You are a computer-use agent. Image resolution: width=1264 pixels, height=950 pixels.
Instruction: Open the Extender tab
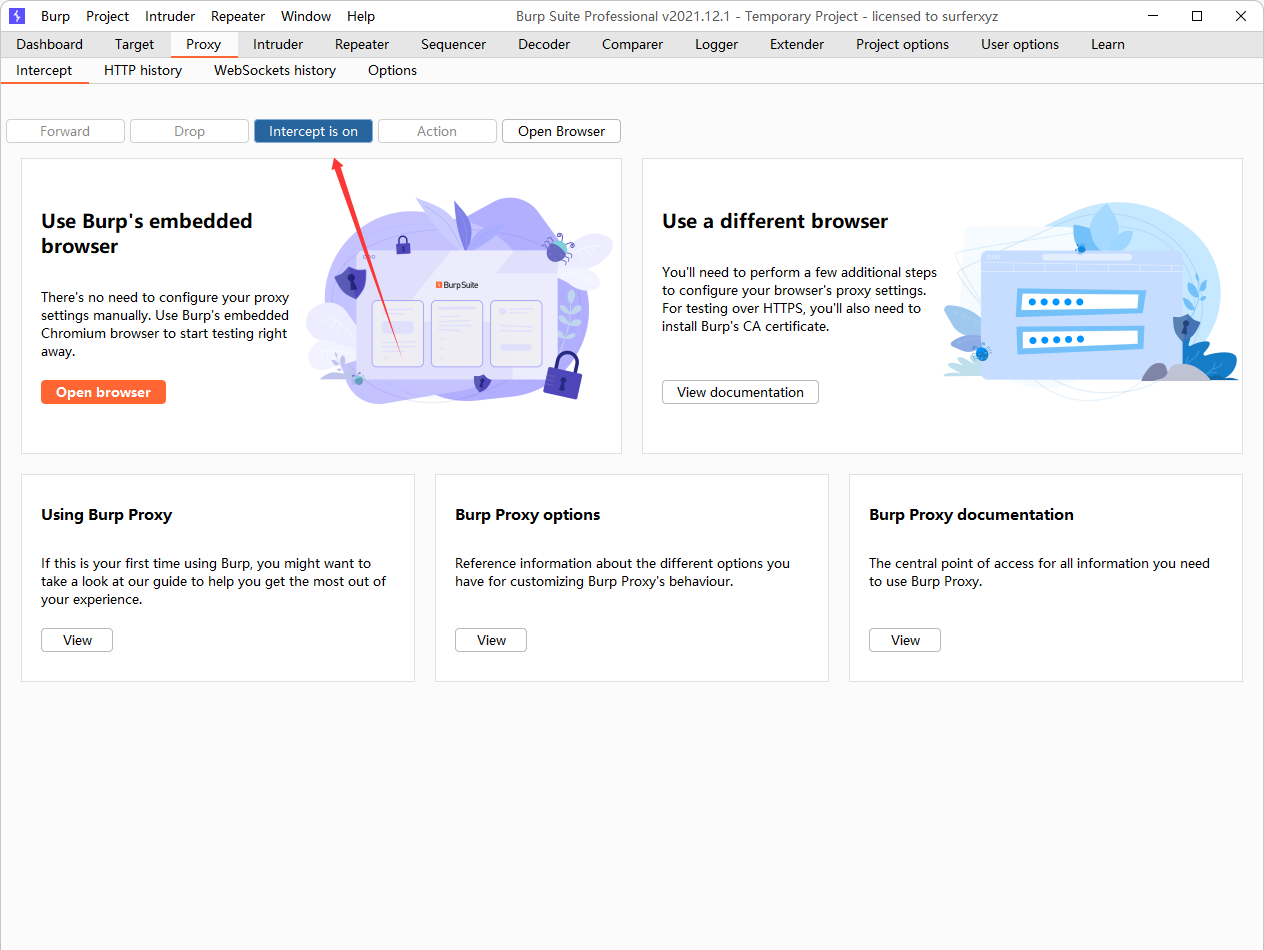pyautogui.click(x=797, y=44)
